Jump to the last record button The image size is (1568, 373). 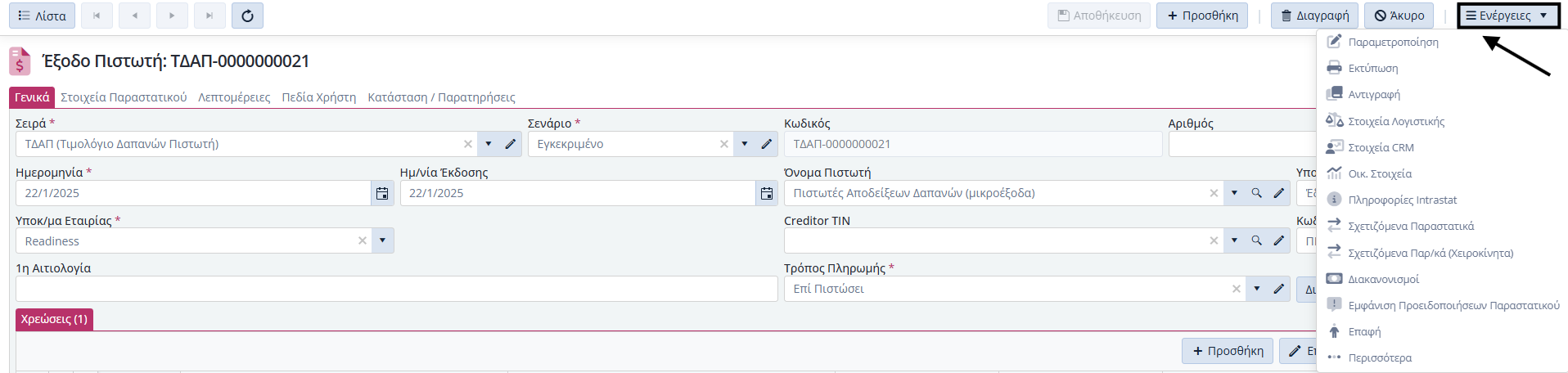pos(210,16)
